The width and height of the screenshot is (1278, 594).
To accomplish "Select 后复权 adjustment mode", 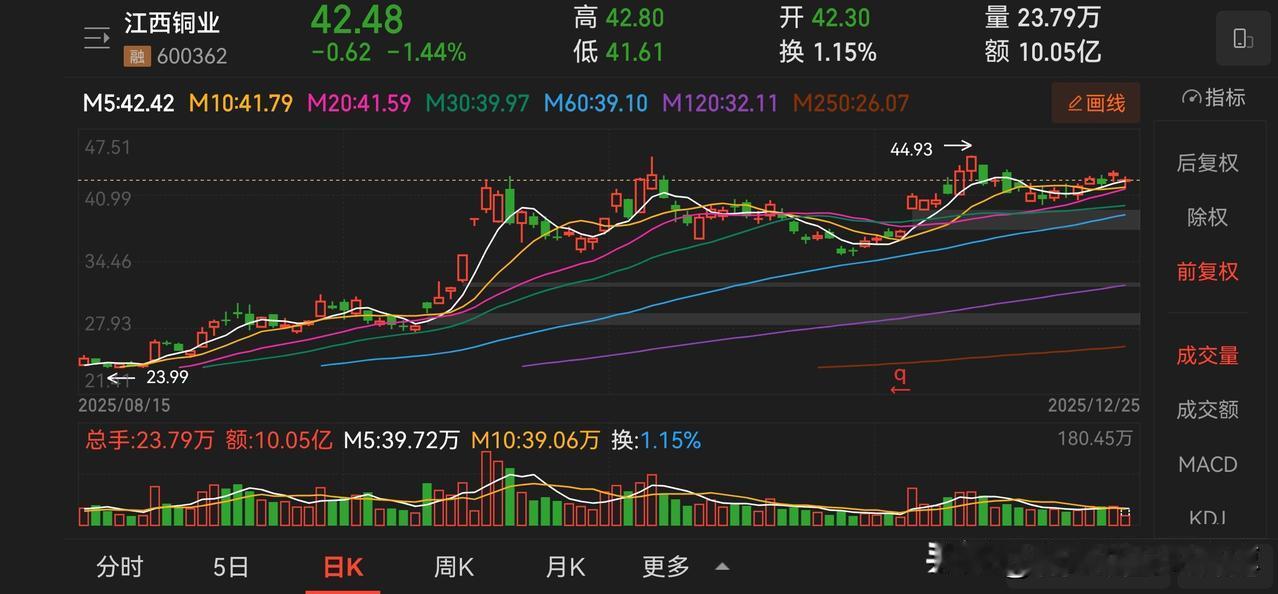I will click(x=1208, y=163).
